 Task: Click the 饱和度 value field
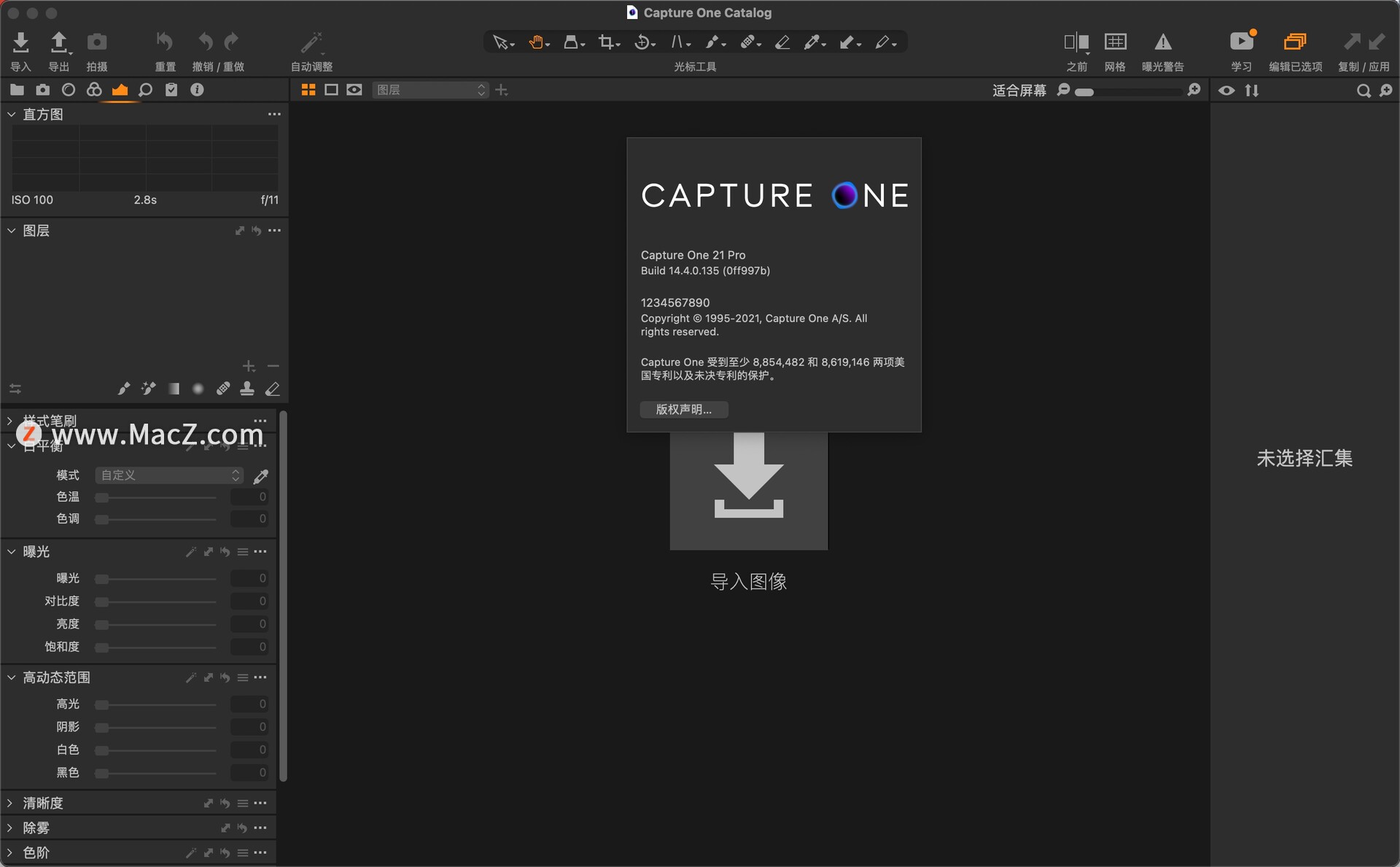click(249, 647)
